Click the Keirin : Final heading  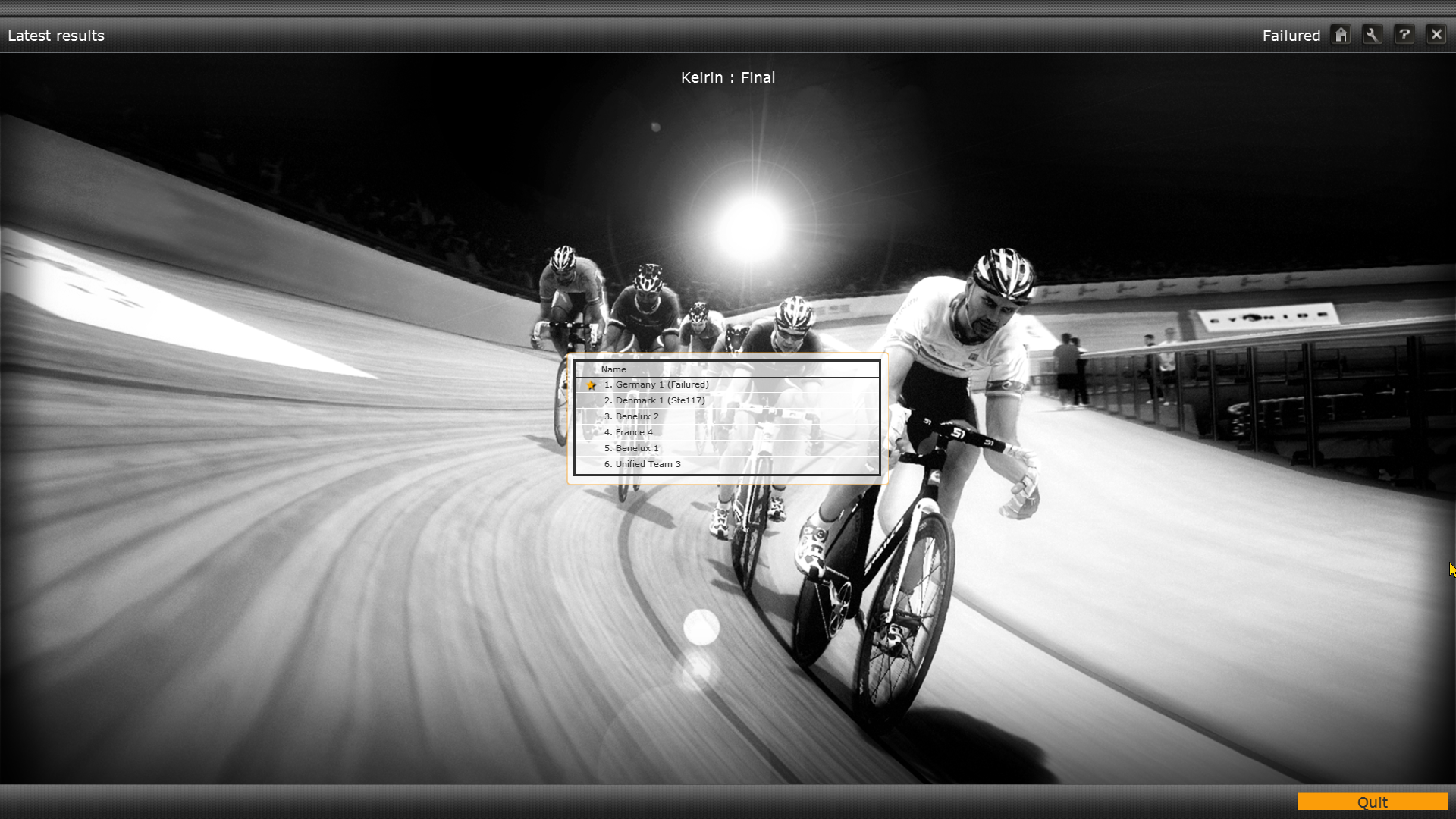[727, 77]
